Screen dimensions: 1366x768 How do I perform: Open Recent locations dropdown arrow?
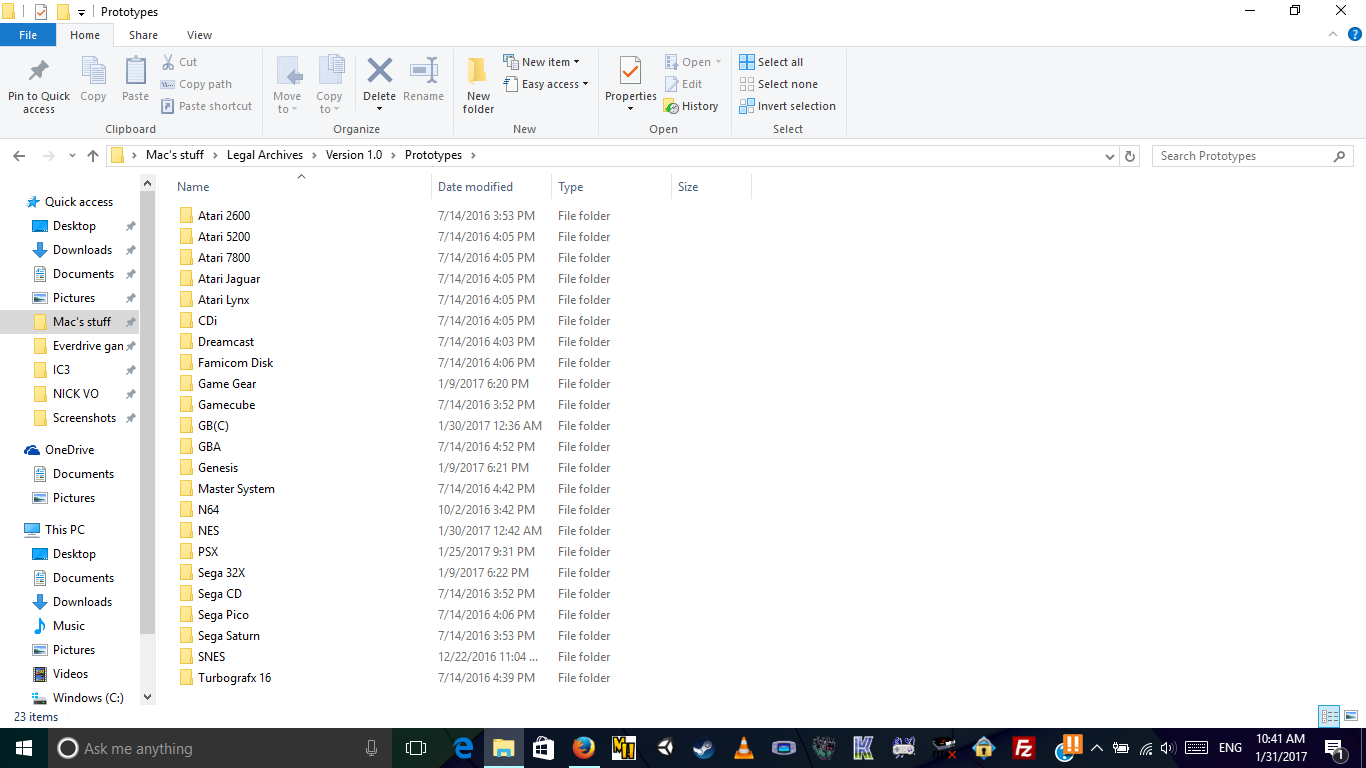(72, 156)
